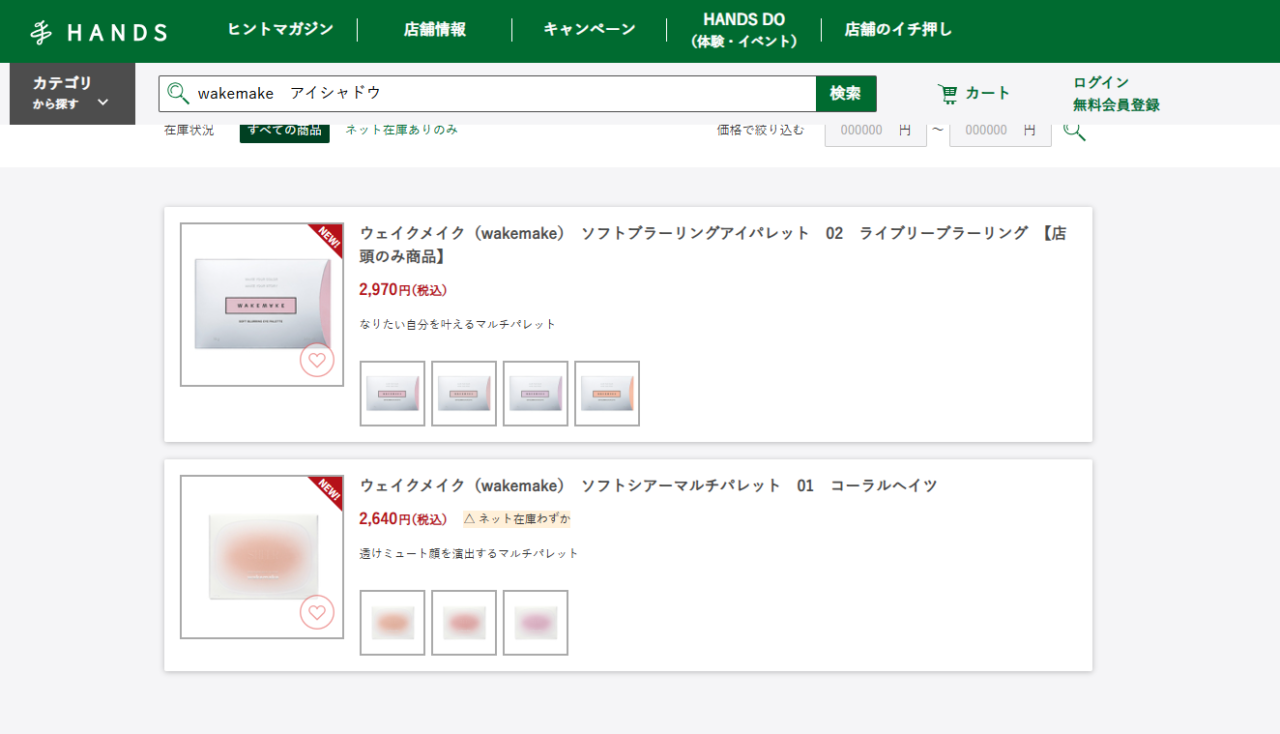This screenshot has width=1280, height=734.
Task: Select third color variant of ソフトブラーリングアイパレット
Action: click(x=536, y=394)
